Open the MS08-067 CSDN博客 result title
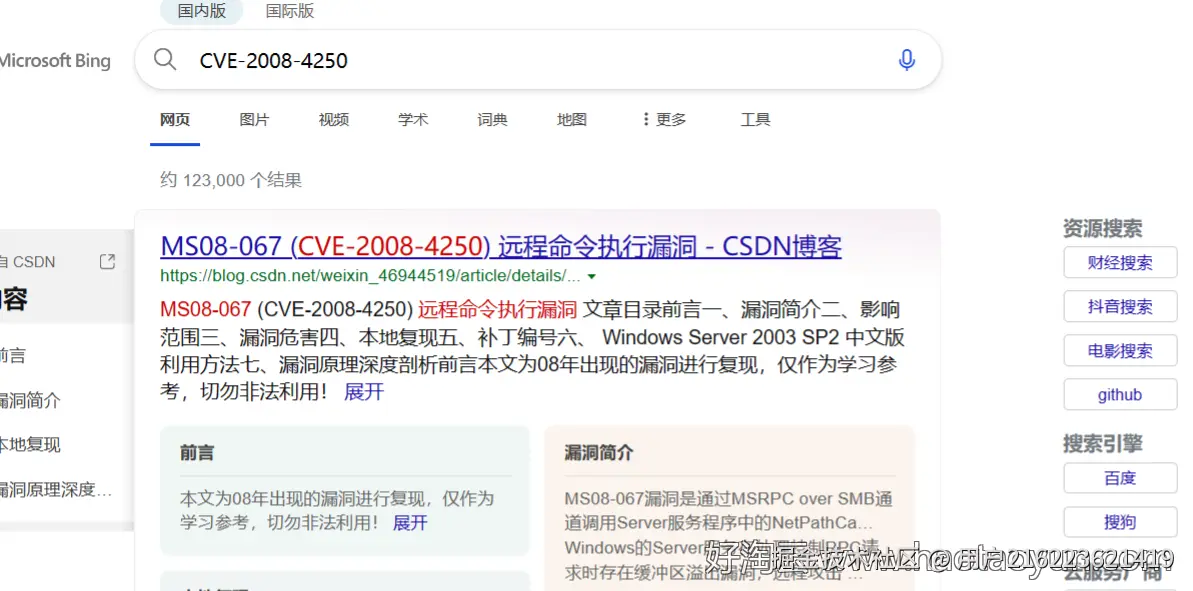The width and height of the screenshot is (1193, 591). coord(501,246)
